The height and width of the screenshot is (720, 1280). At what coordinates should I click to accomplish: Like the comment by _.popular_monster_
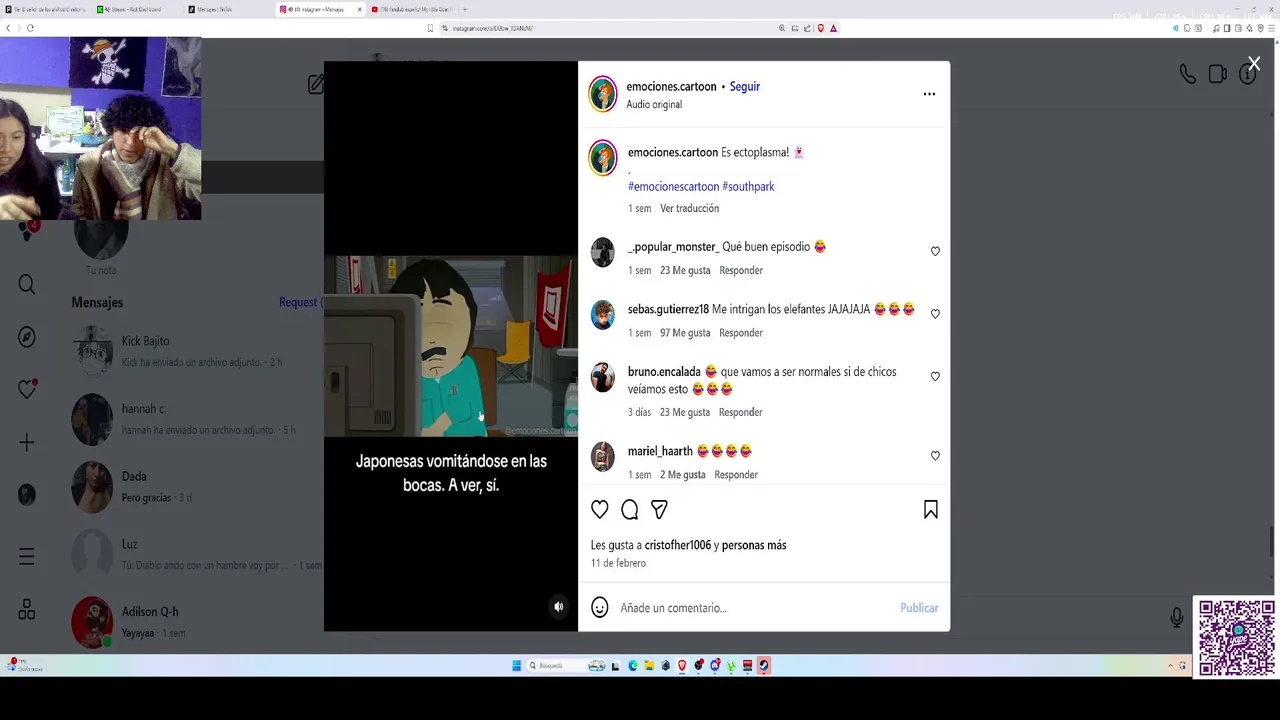pos(935,252)
